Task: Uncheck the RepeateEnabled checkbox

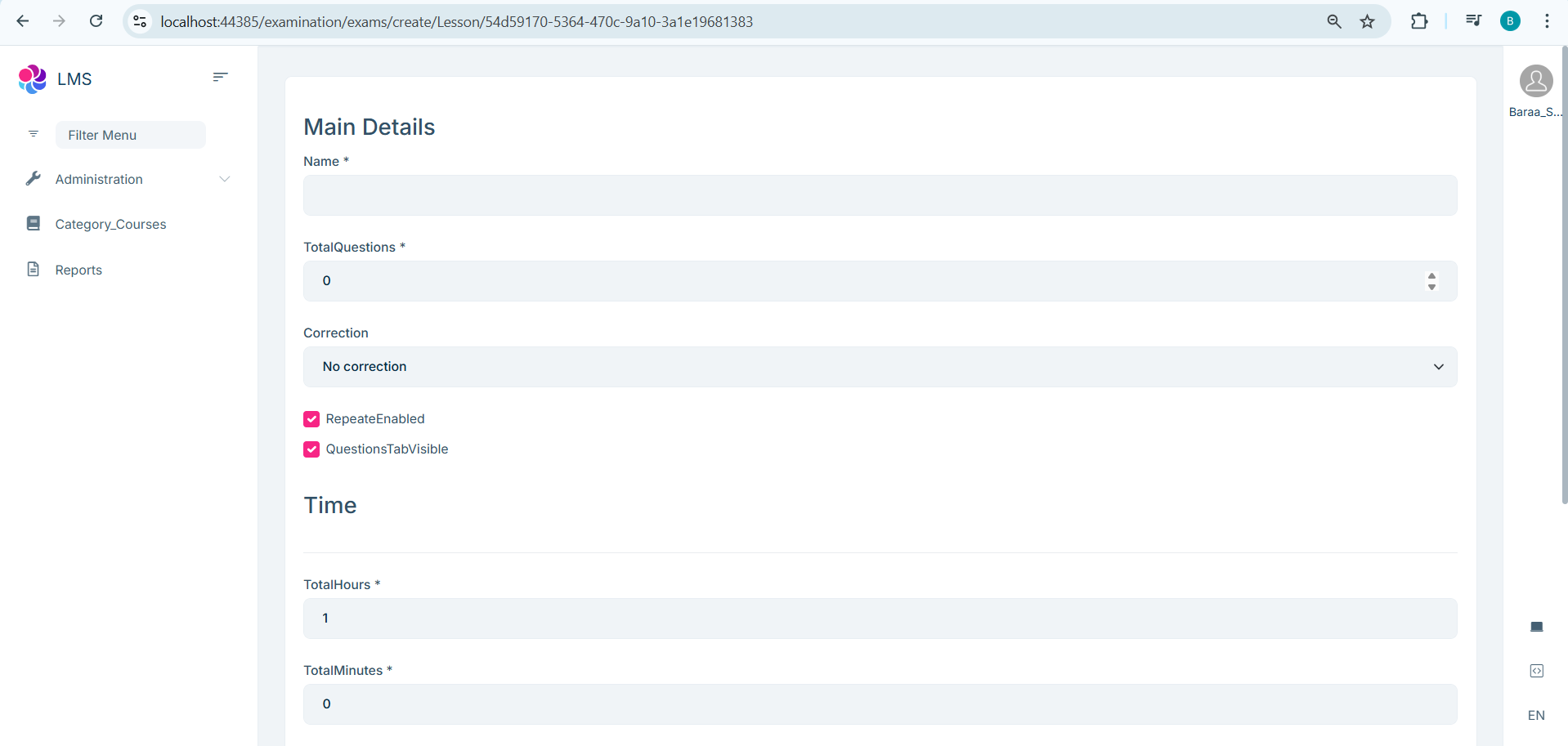Action: pyautogui.click(x=311, y=419)
